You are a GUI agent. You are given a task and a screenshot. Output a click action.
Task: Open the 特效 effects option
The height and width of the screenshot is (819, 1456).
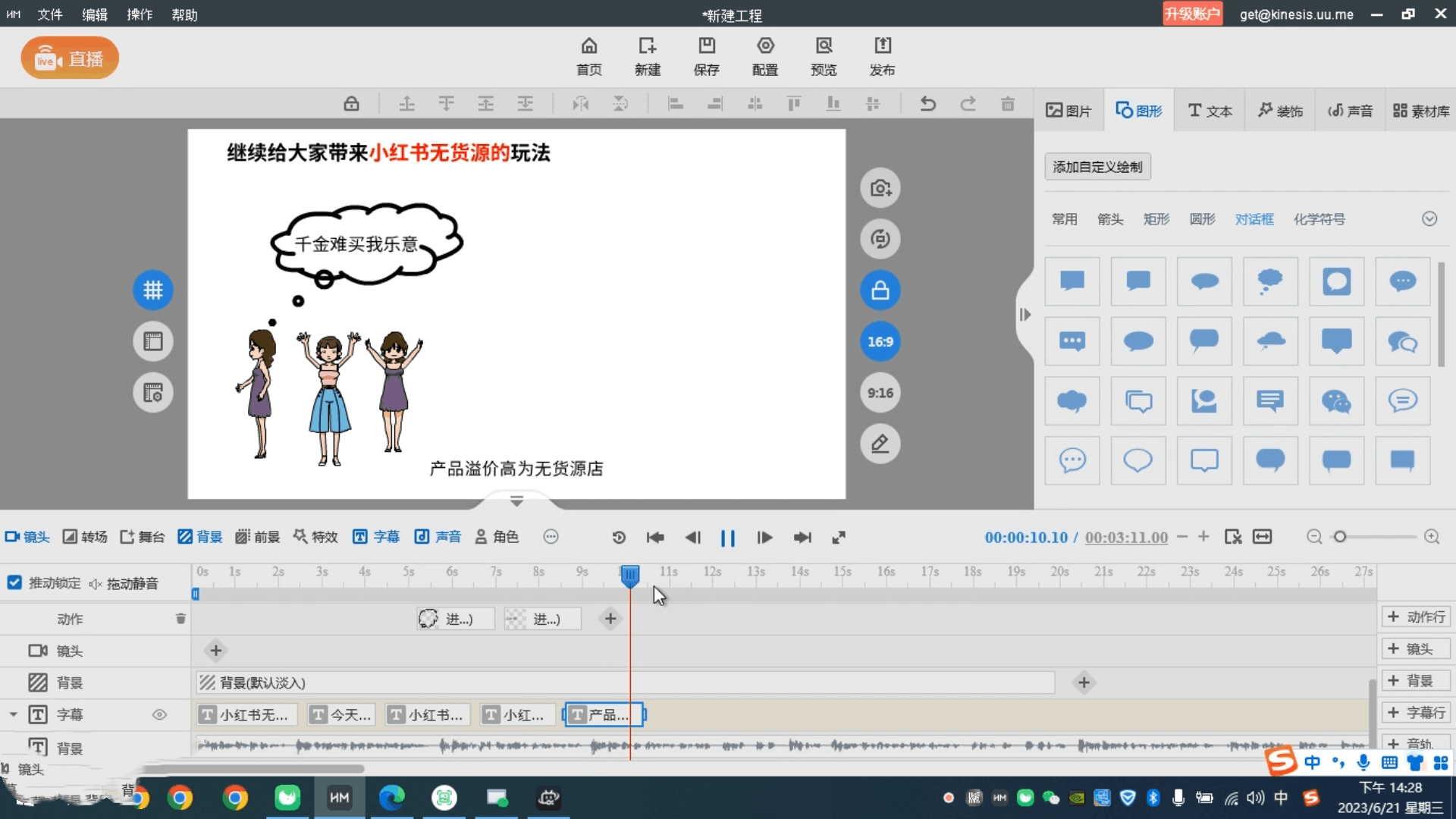pyautogui.click(x=315, y=537)
